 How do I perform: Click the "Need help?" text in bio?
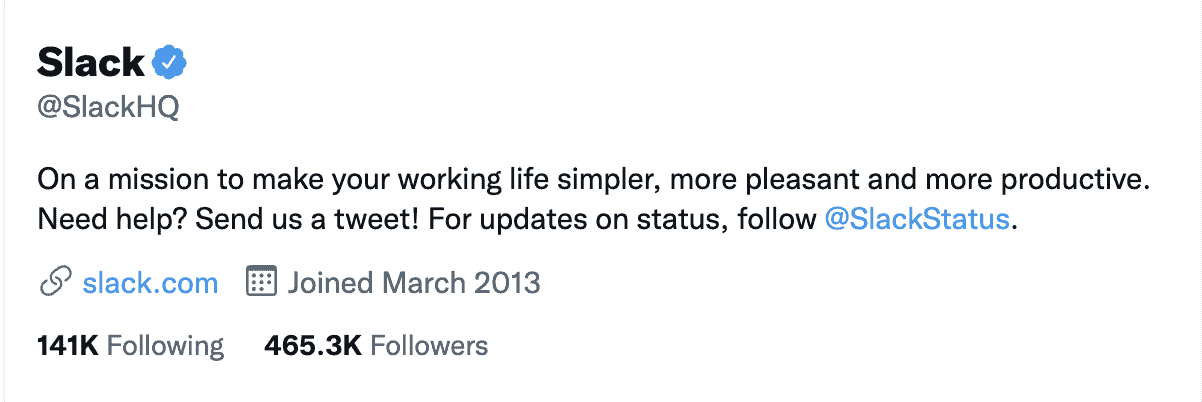point(110,220)
